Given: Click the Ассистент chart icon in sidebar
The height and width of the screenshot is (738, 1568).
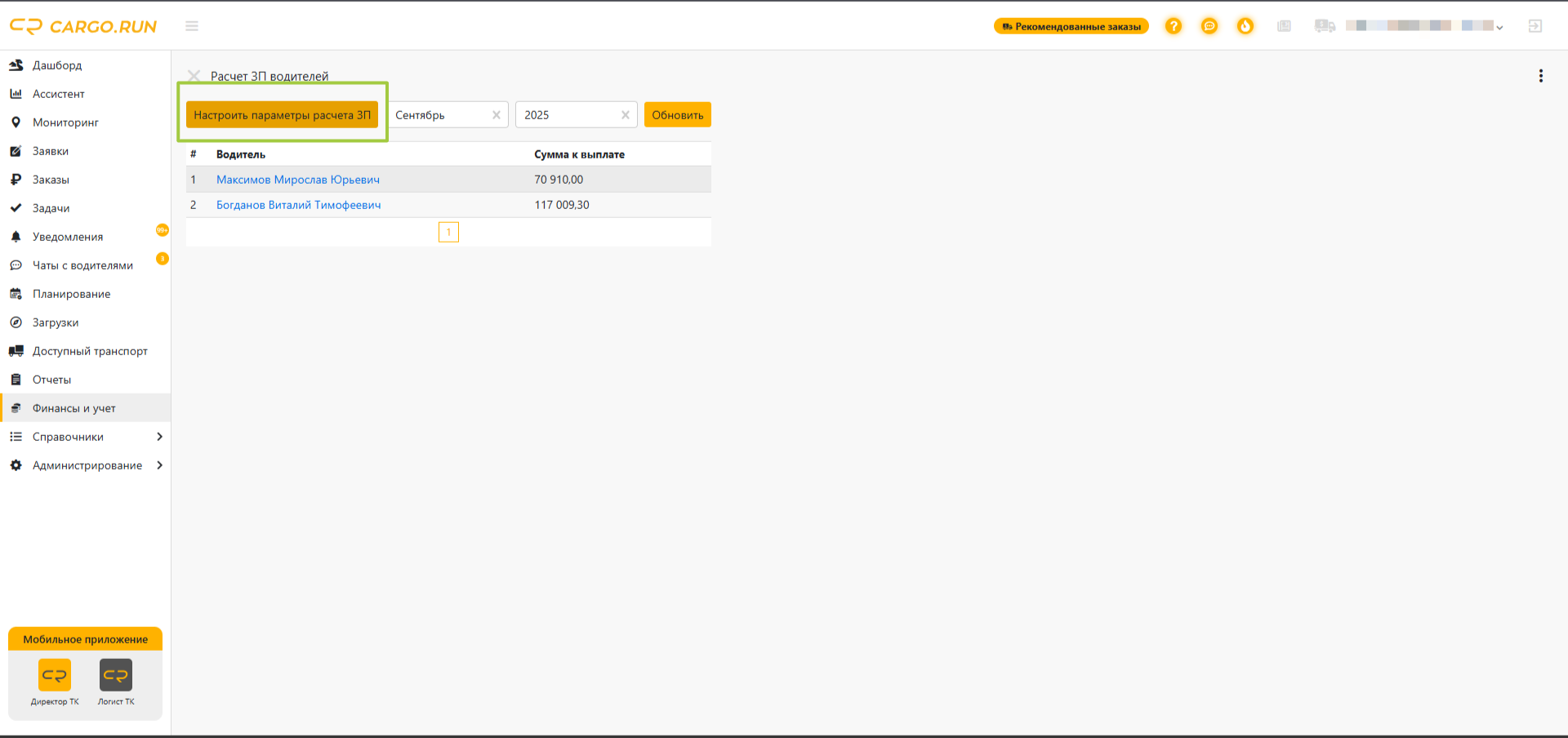Looking at the screenshot, I should [x=16, y=94].
